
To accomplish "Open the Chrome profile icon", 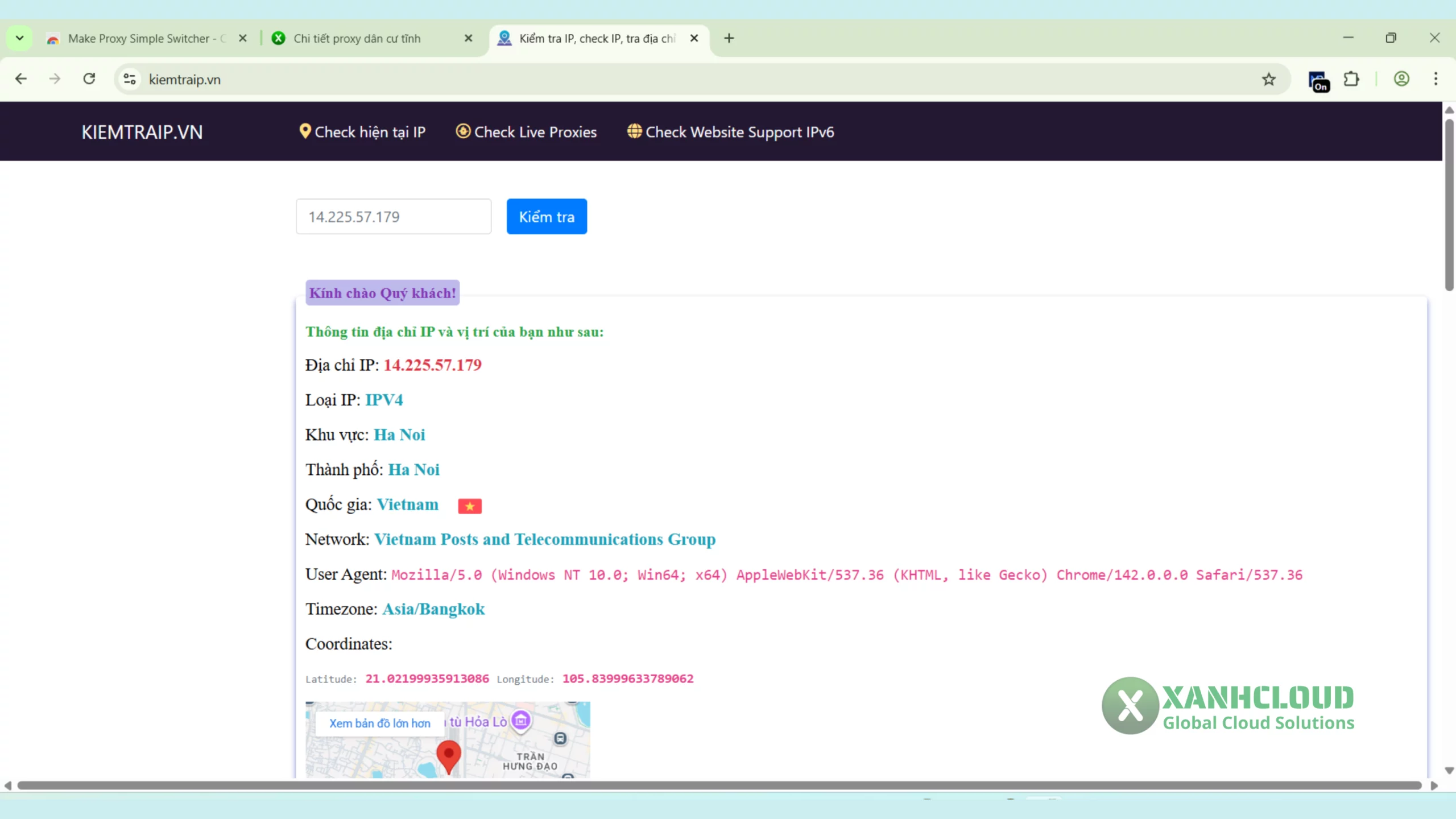I will [x=1401, y=79].
